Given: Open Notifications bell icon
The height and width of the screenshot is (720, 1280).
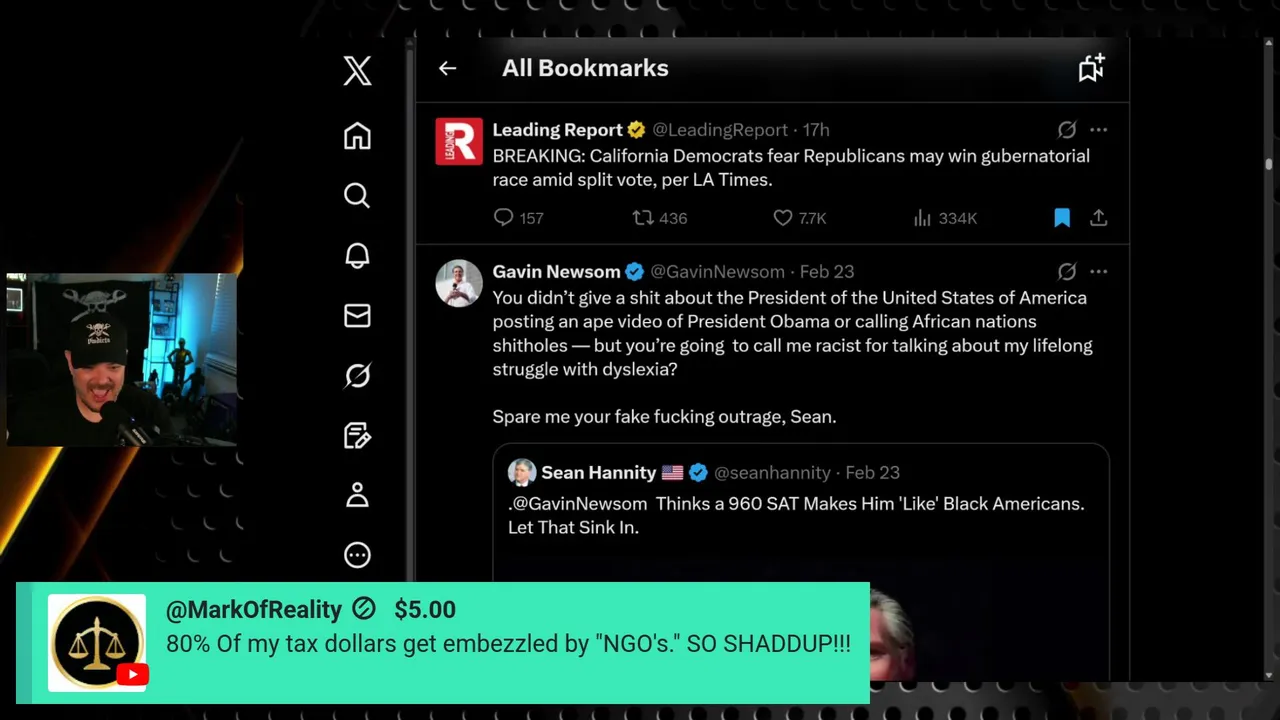Looking at the screenshot, I should (x=357, y=255).
